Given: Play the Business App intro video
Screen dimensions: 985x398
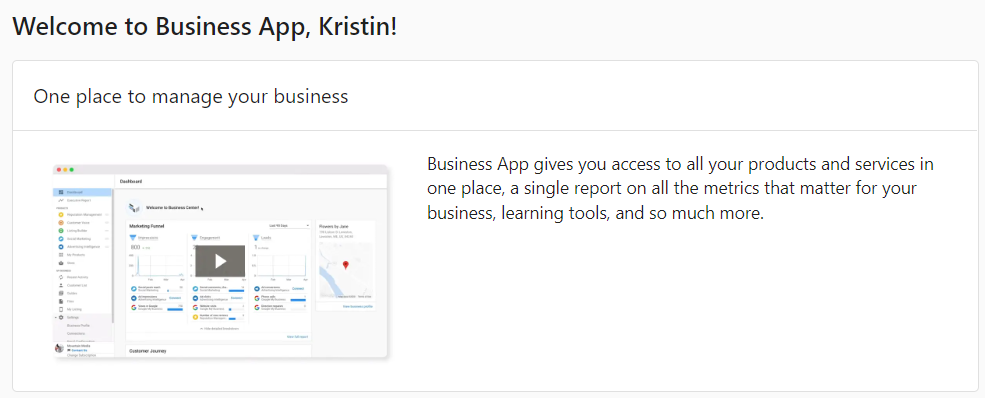Looking at the screenshot, I should tap(220, 261).
